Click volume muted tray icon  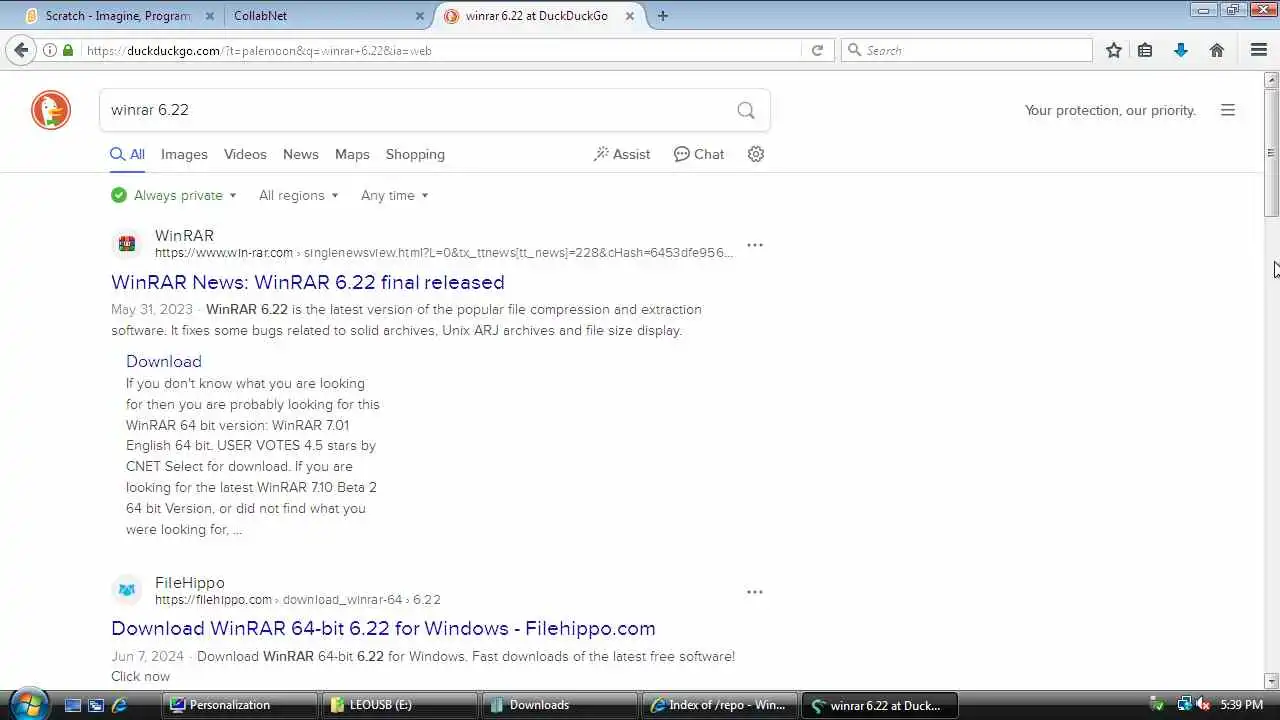1203,705
